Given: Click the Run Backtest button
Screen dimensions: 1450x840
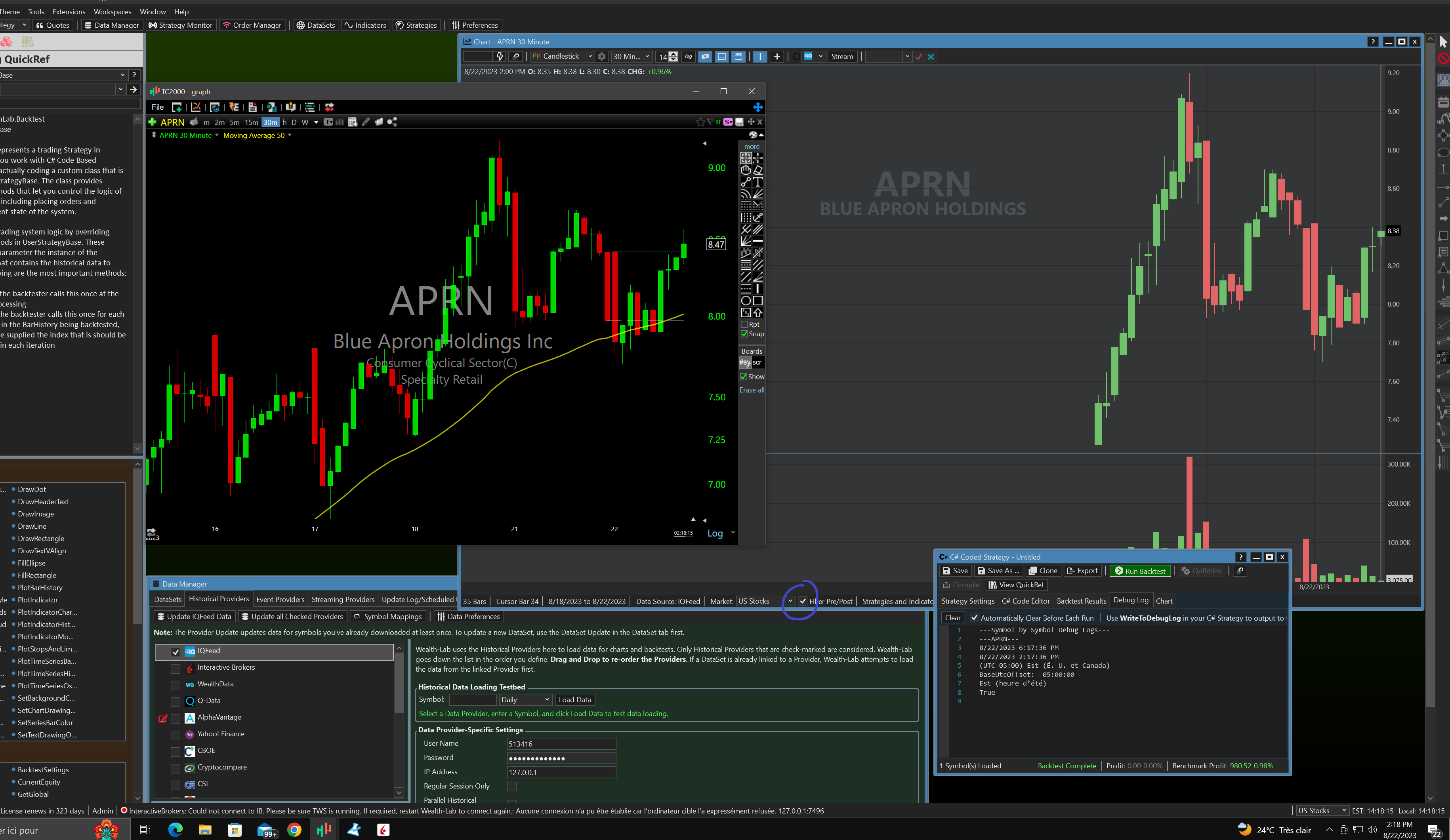Looking at the screenshot, I should [1140, 571].
